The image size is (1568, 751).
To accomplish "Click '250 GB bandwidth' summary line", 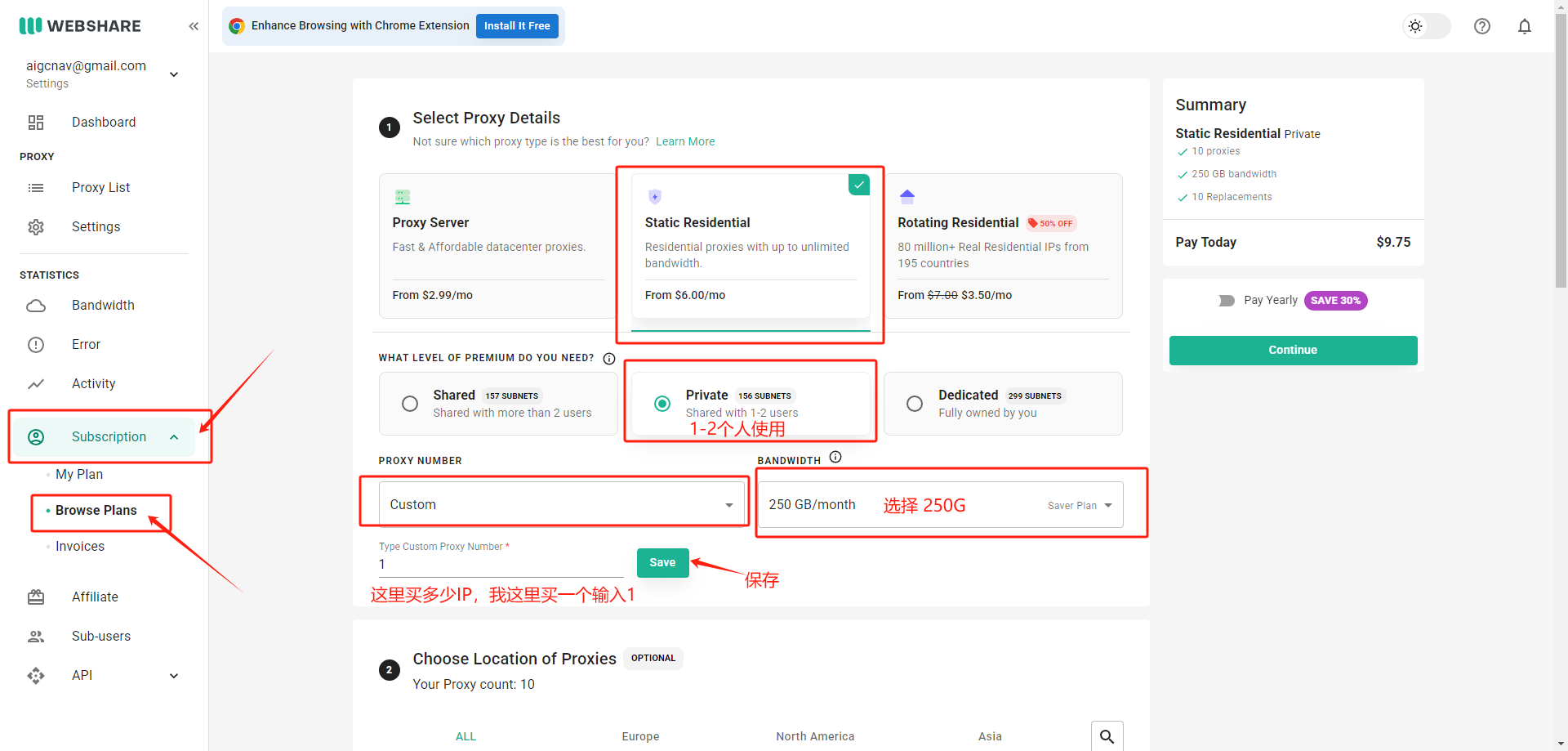I will [x=1234, y=174].
